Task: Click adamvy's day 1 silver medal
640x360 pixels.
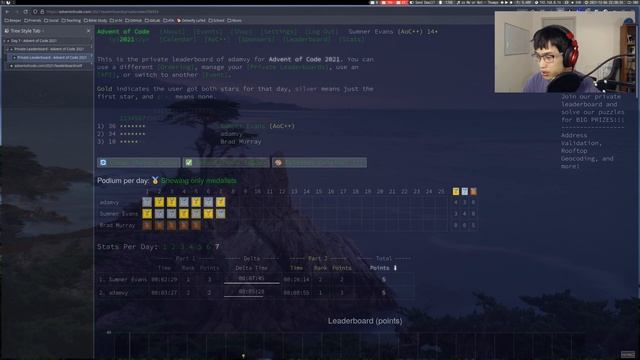Action: 147,202
